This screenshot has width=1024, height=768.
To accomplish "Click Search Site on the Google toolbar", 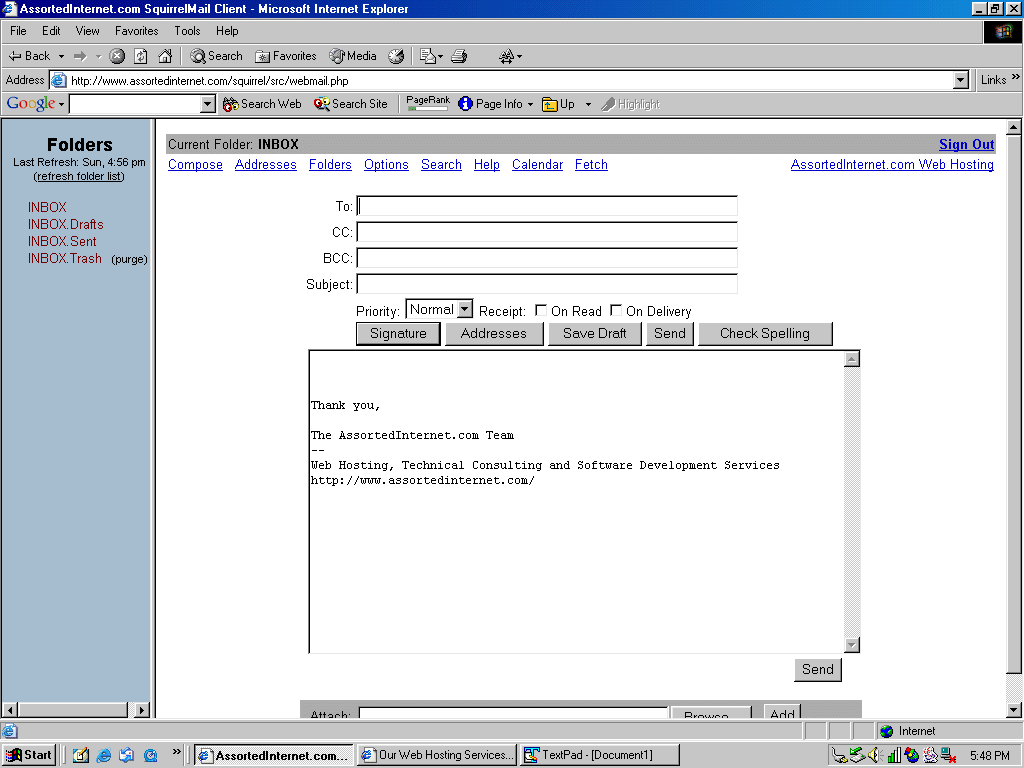I will pyautogui.click(x=351, y=104).
